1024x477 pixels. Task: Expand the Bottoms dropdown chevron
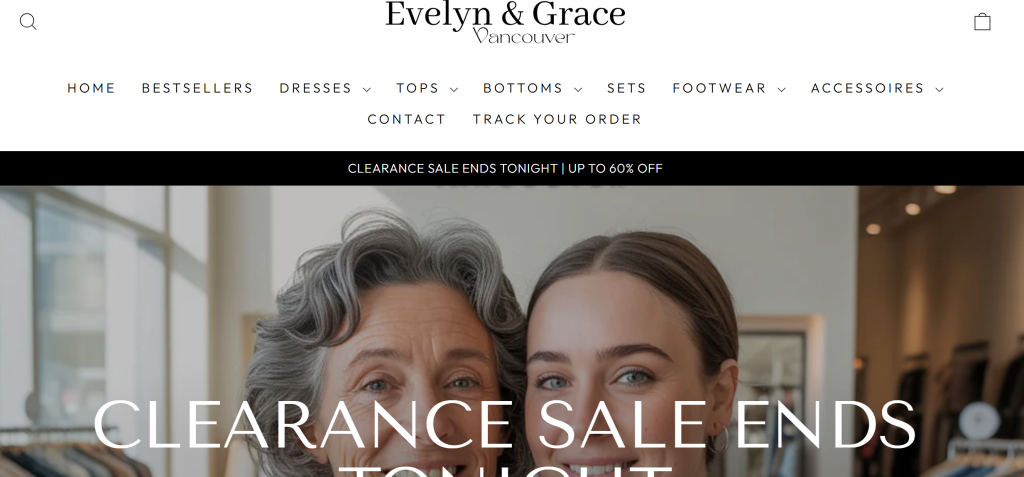coord(578,89)
